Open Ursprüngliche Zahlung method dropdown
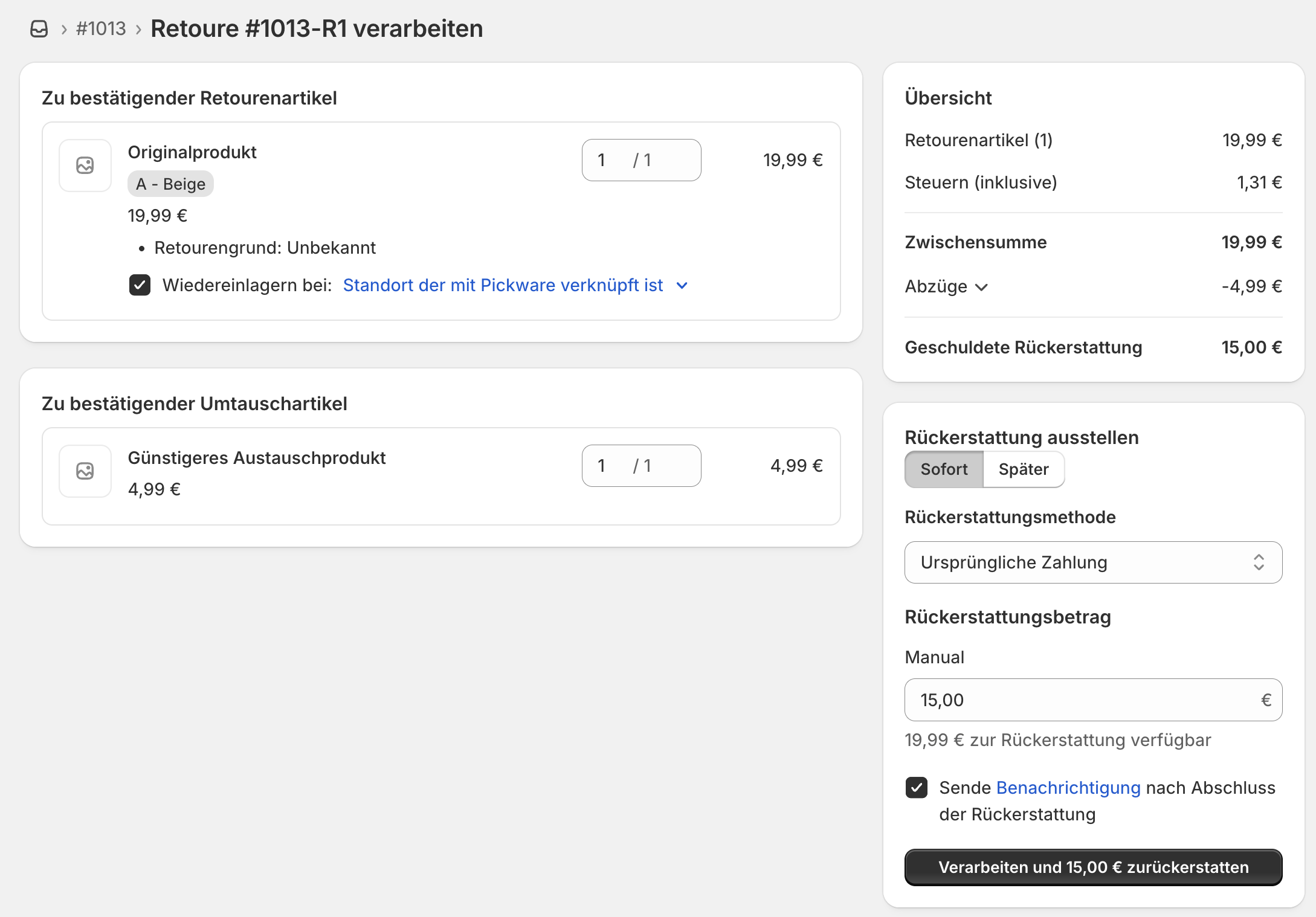This screenshot has width=1316, height=917. (x=1092, y=562)
